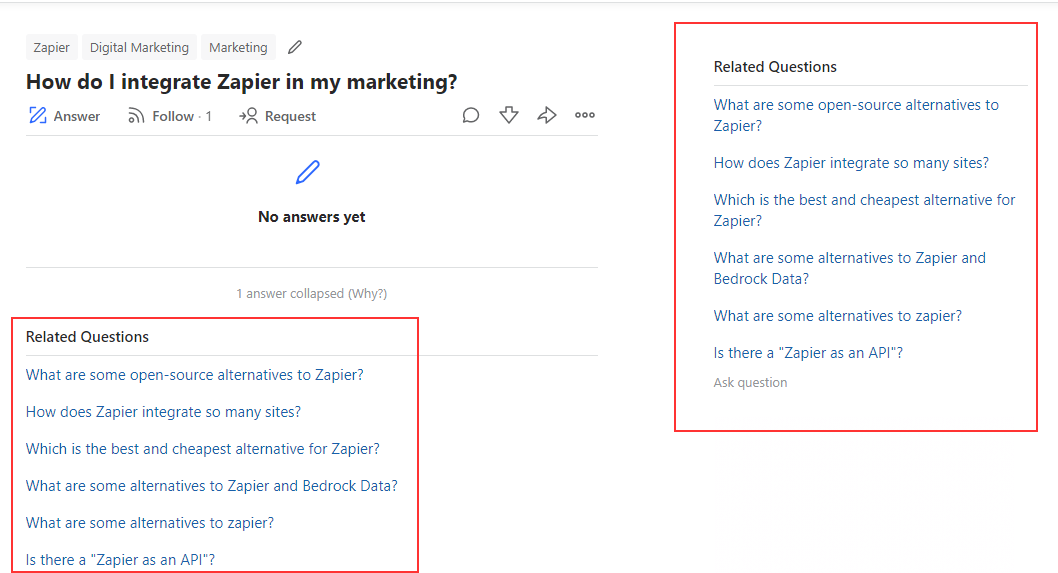Image resolution: width=1058 pixels, height=573 pixels.
Task: Click the Request person-arrow icon
Action: coord(249,116)
